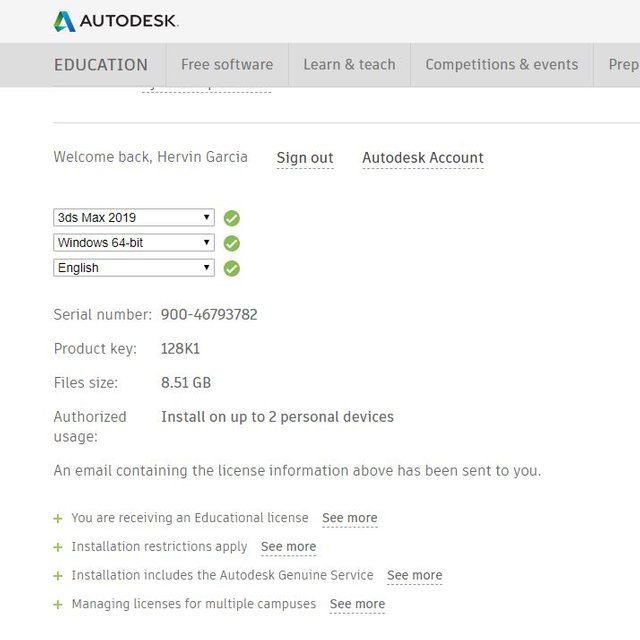Screen dimensions: 640x640
Task: Click the Autodesk logo
Action: [x=115, y=21]
